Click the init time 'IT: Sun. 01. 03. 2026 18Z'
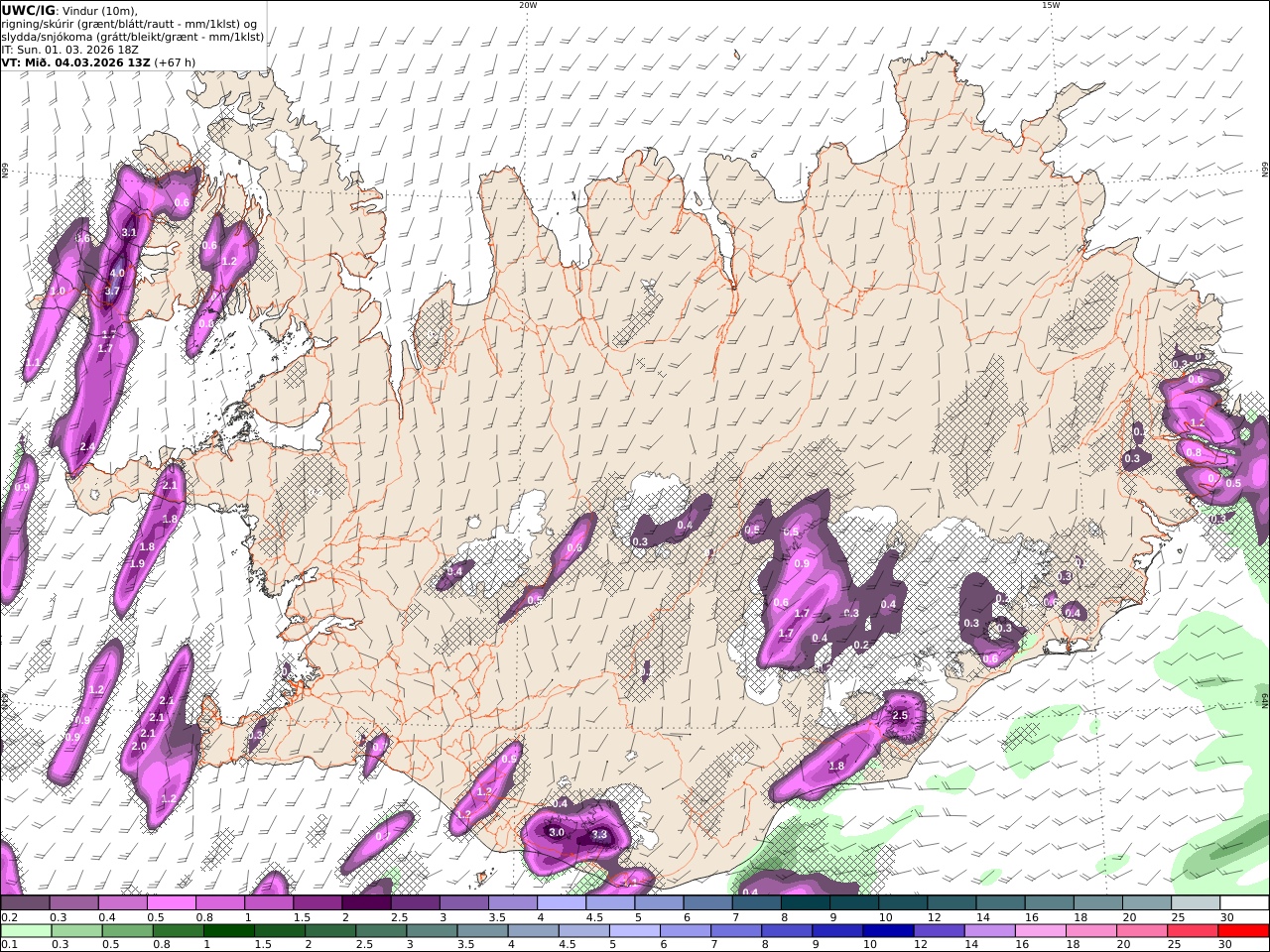Screen dimensions: 1270x952 69,49
